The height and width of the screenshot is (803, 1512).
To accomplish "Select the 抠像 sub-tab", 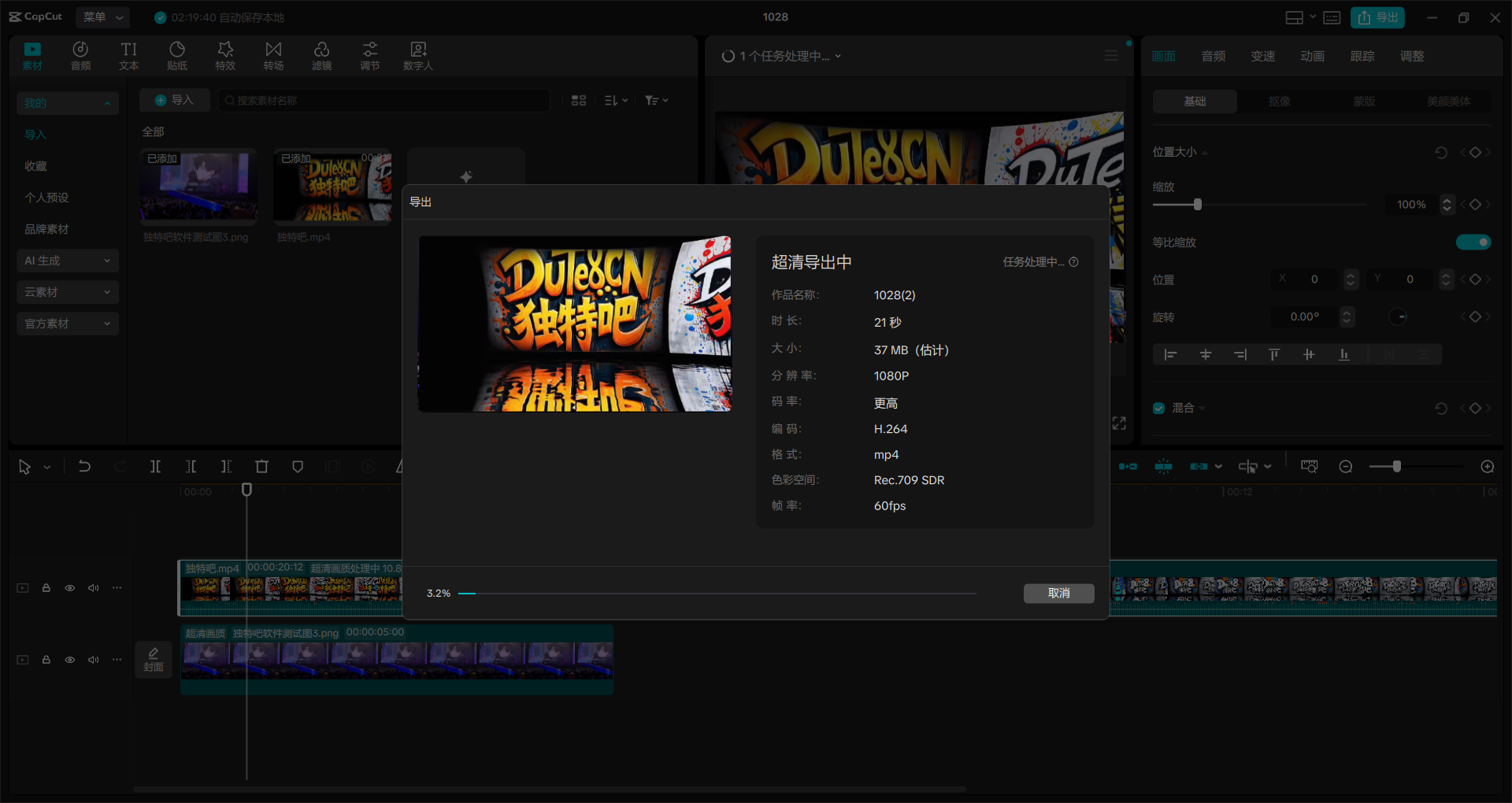I will pos(1280,102).
